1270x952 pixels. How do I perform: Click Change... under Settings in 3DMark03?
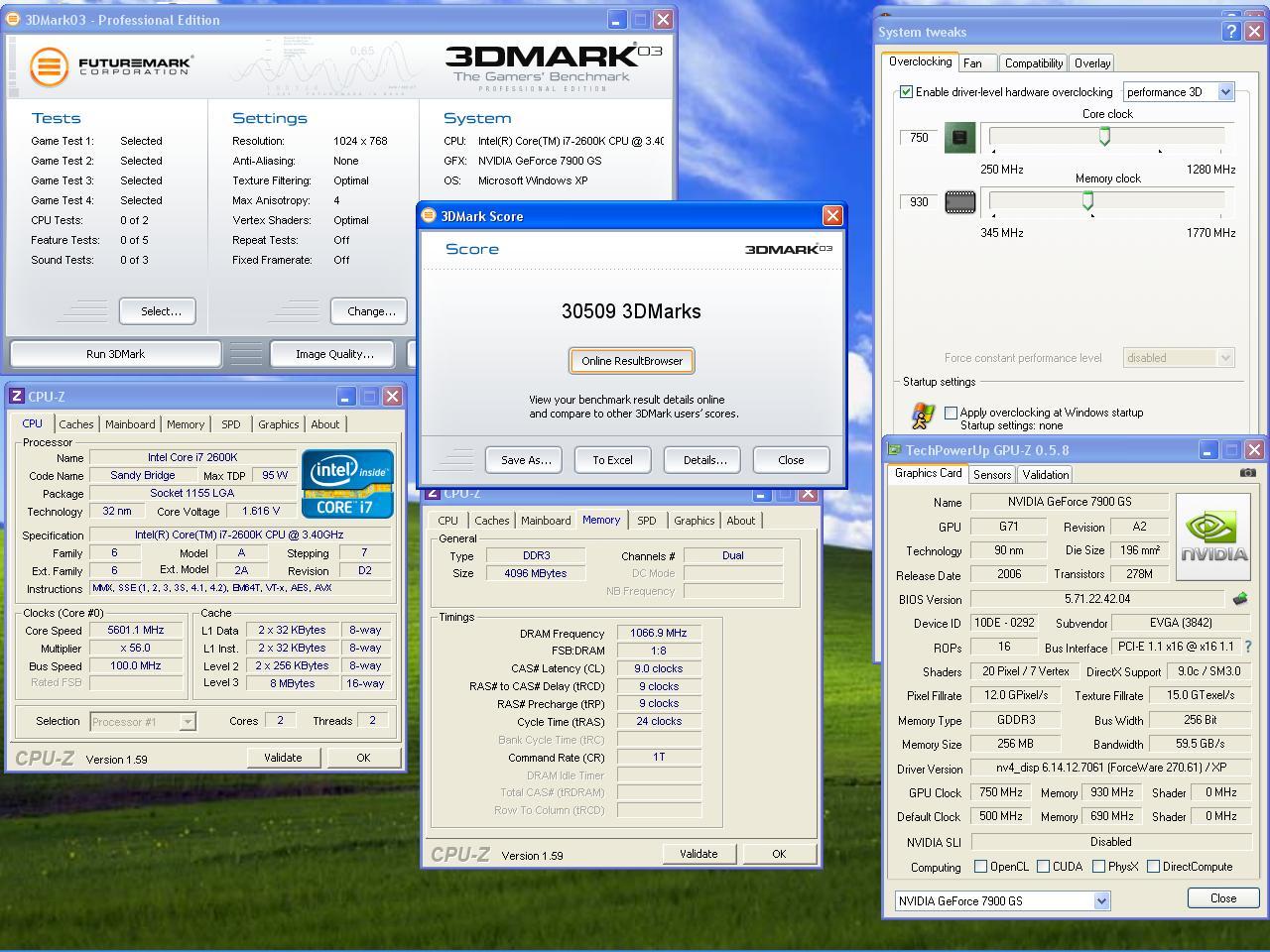[370, 311]
